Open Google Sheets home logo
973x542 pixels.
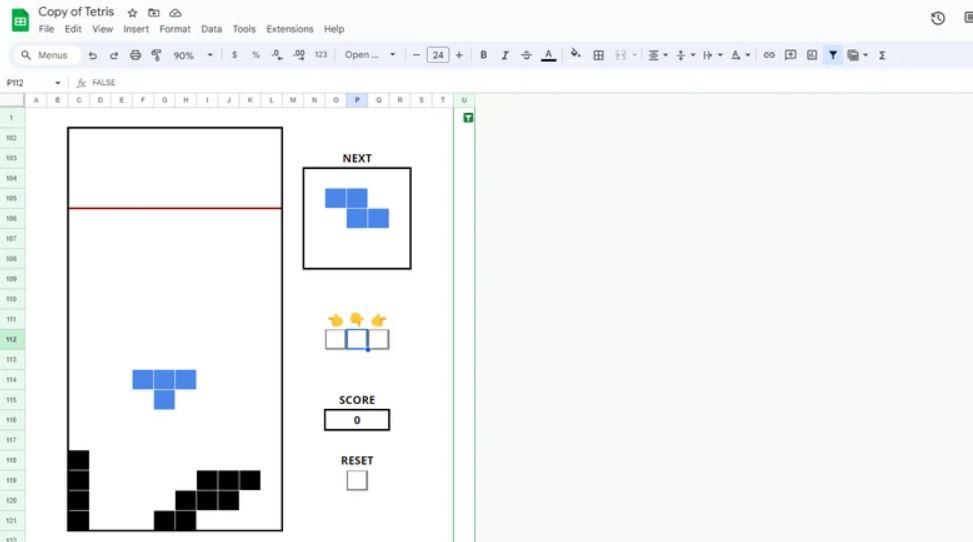coord(20,20)
